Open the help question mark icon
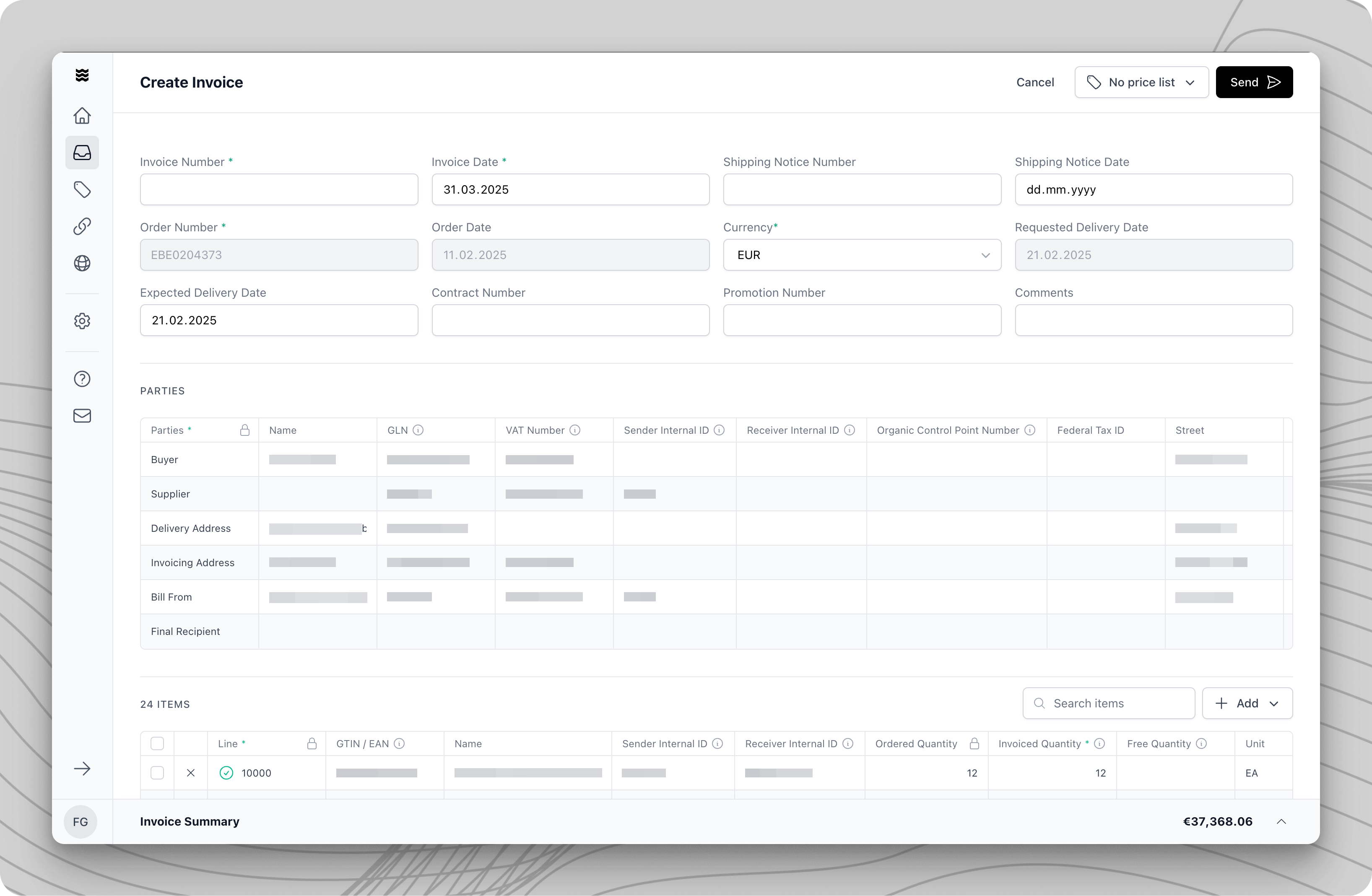1372x896 pixels. click(82, 378)
